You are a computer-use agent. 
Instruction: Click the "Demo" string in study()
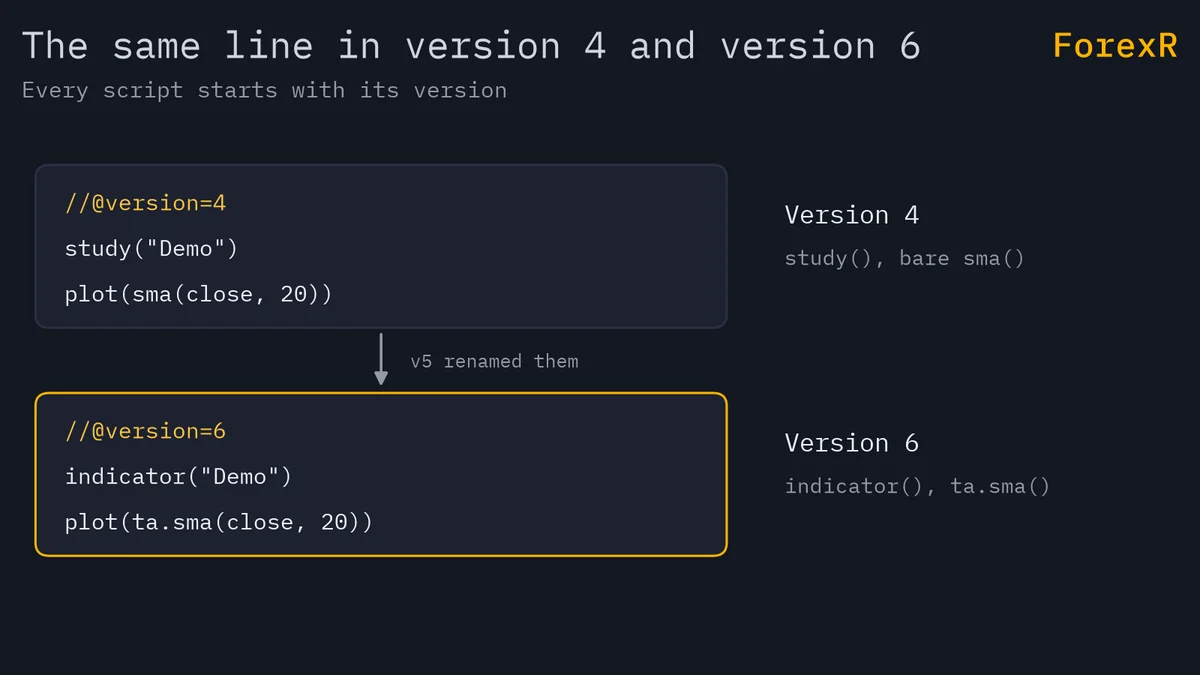[x=186, y=248]
